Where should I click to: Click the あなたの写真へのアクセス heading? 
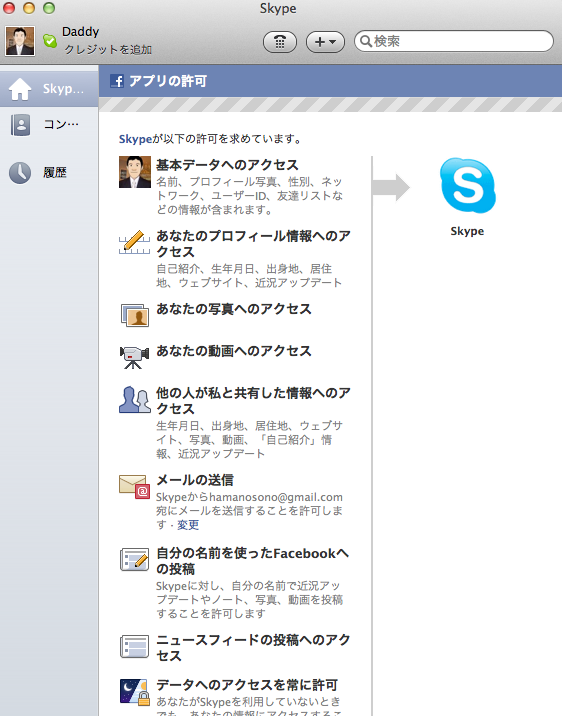(234, 309)
